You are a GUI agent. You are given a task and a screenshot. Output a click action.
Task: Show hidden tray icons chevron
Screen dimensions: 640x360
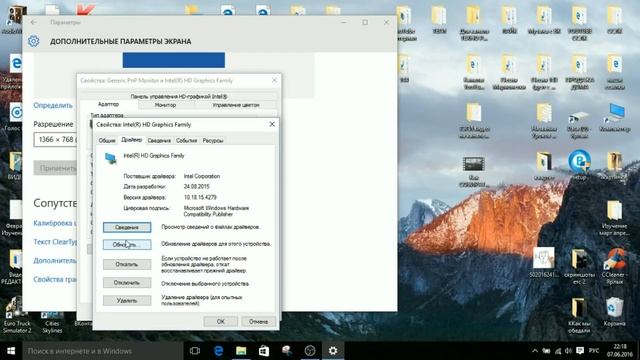point(535,351)
